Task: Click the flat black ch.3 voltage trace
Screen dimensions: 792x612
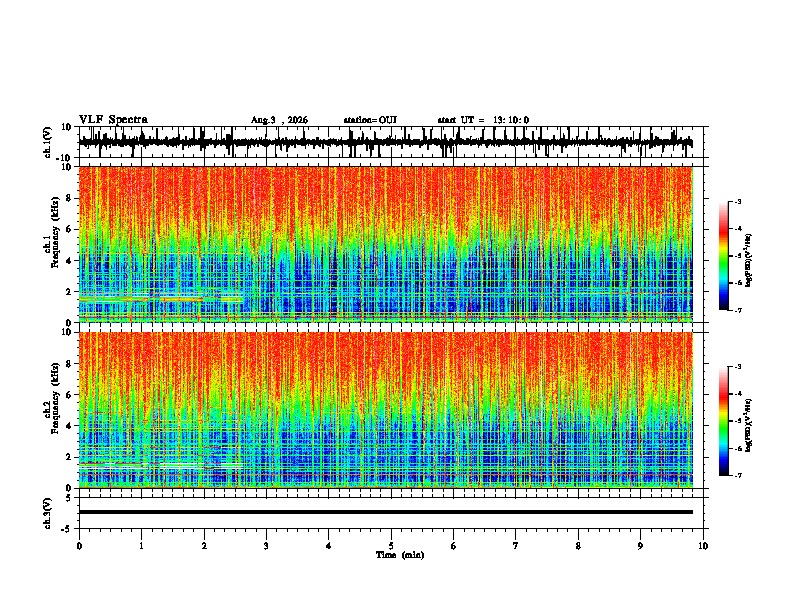Action: (x=385, y=512)
